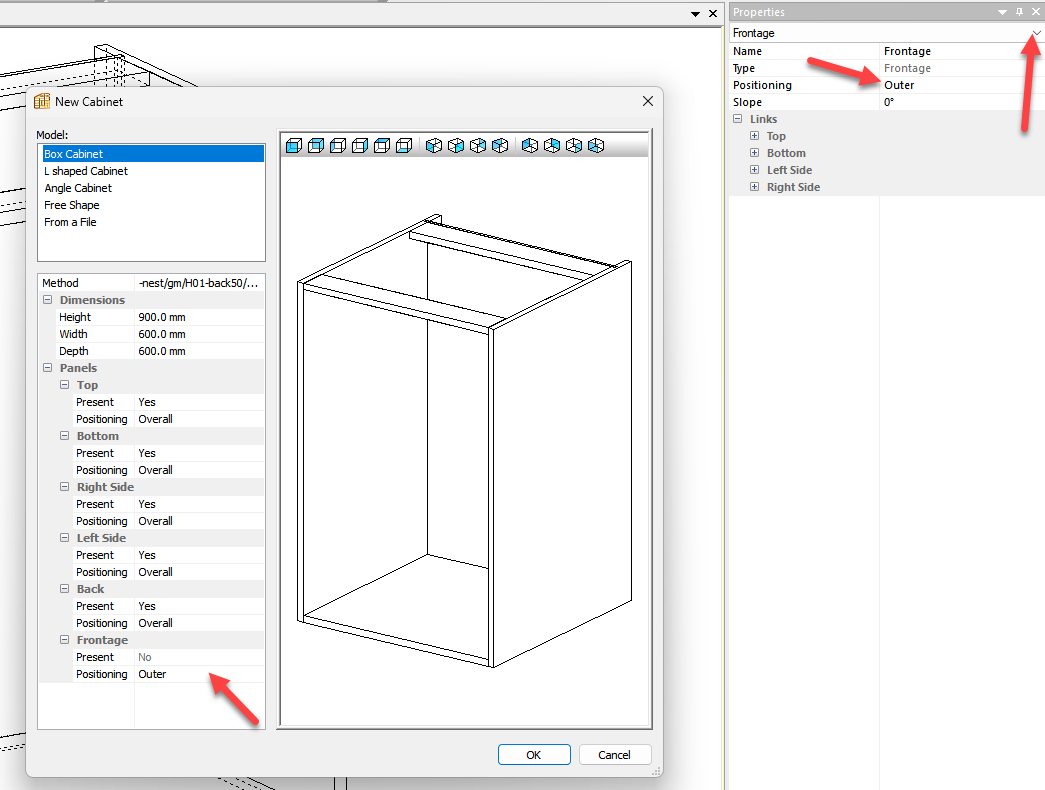The width and height of the screenshot is (1045, 790).
Task: Click the second cube view icon in preview toolbar
Action: pos(316,146)
